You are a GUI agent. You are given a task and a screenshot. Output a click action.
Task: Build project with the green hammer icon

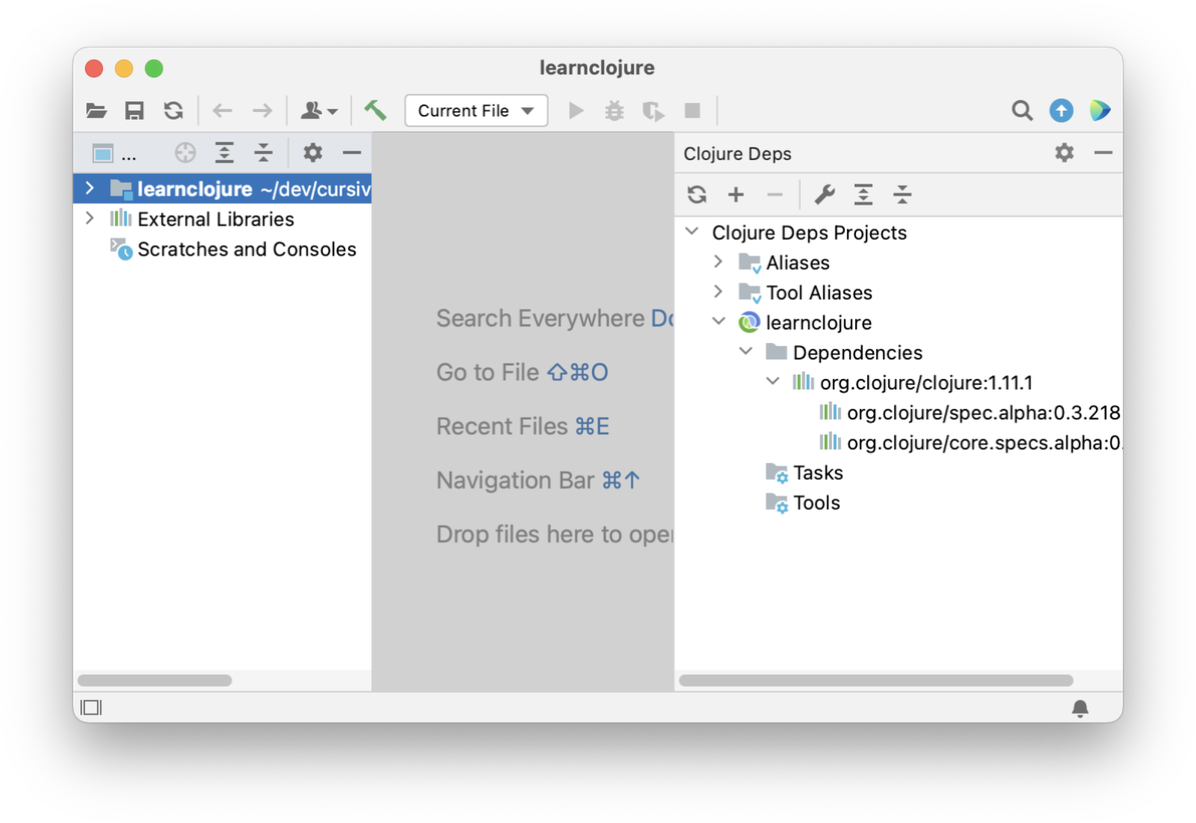coord(375,111)
